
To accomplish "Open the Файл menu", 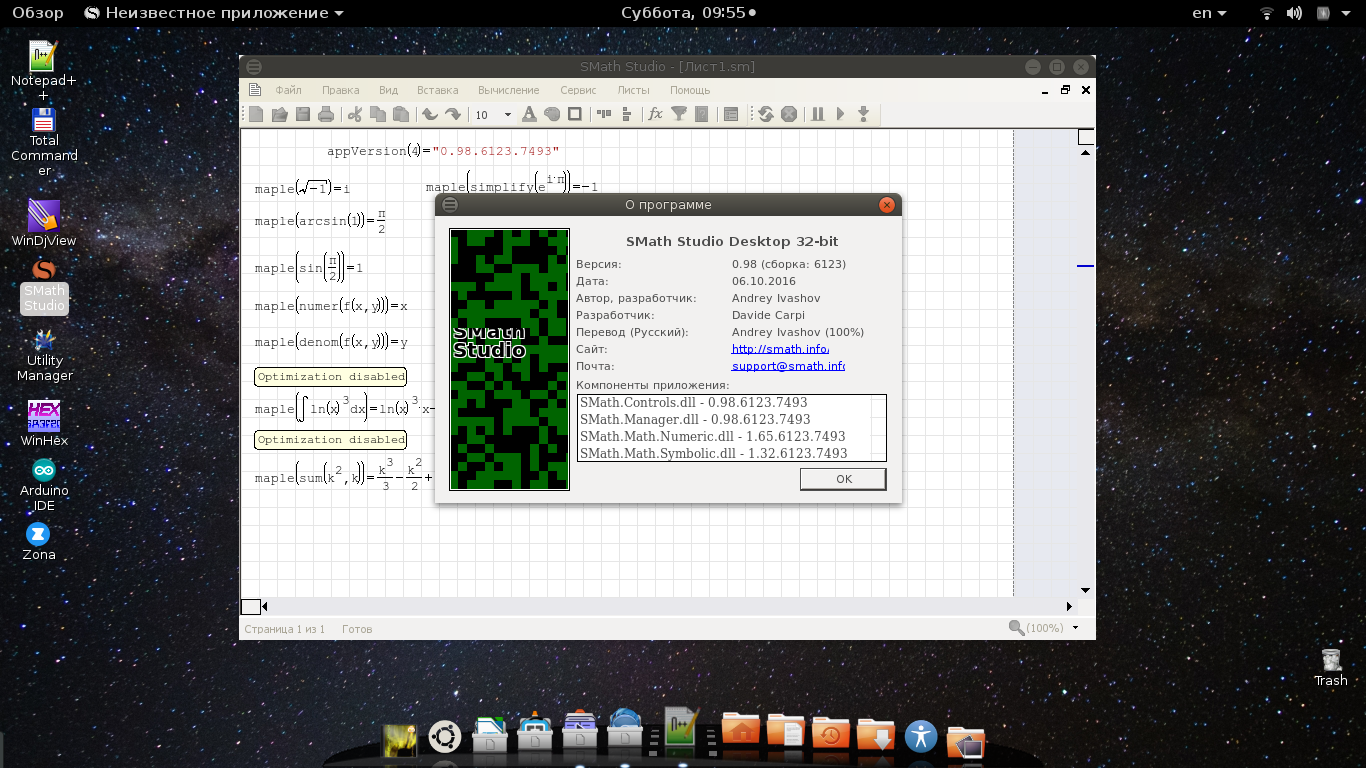I will [x=288, y=90].
